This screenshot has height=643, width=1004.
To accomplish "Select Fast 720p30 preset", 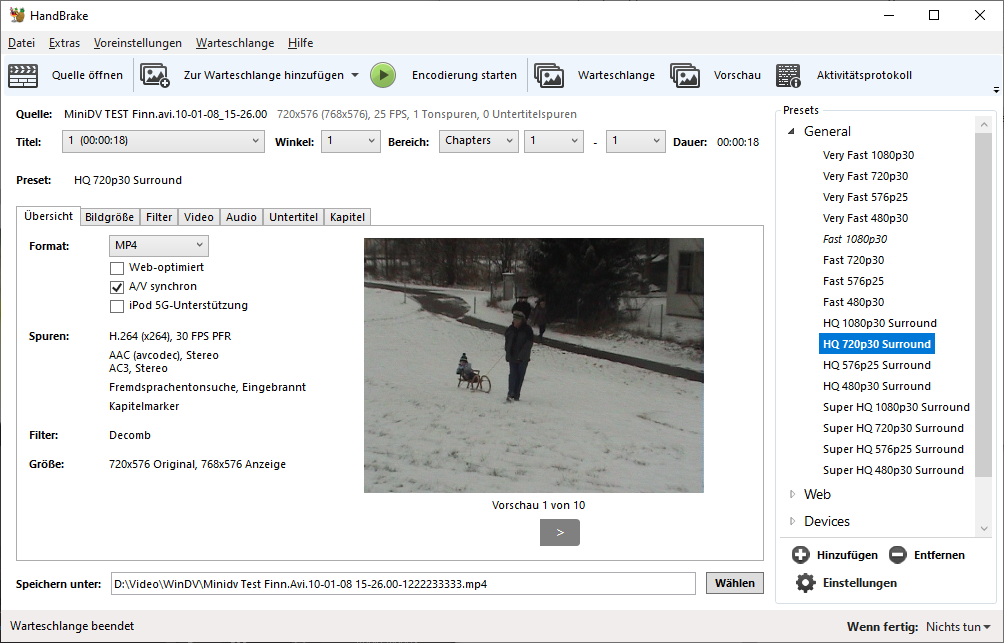I will coord(853,261).
